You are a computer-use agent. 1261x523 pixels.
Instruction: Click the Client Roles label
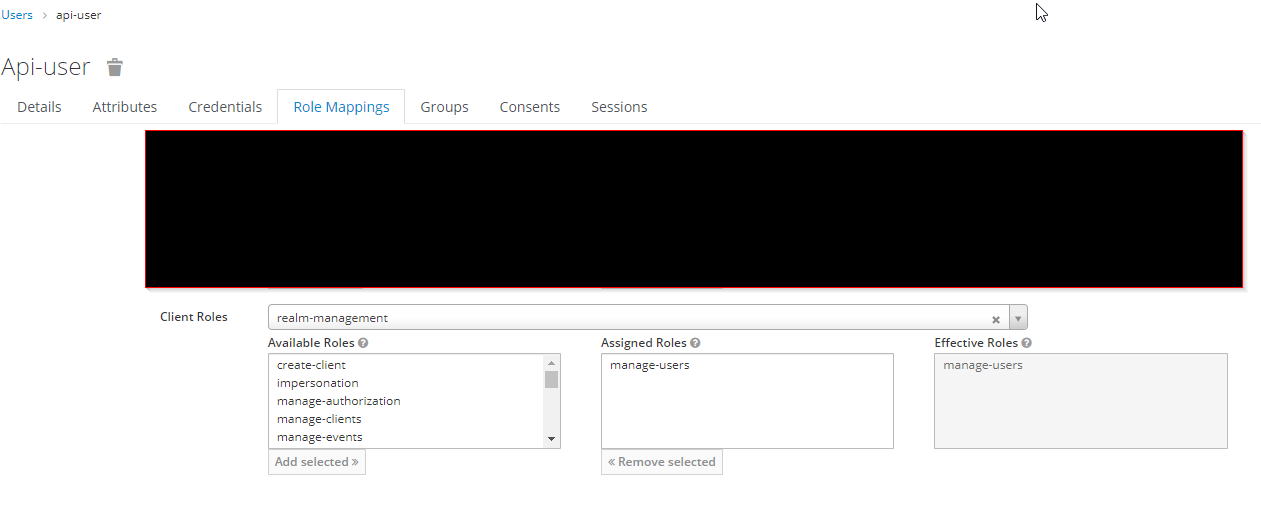[194, 317]
